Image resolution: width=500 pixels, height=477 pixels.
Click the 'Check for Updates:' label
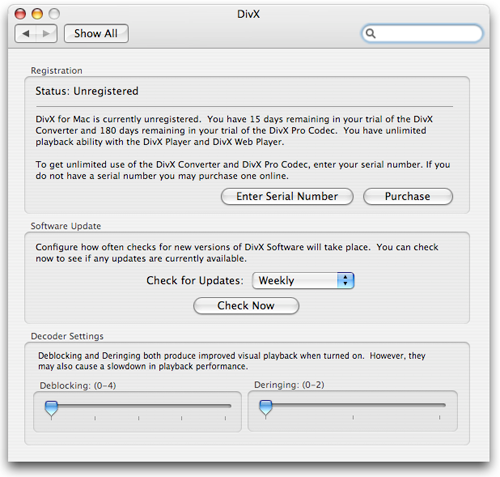point(195,280)
